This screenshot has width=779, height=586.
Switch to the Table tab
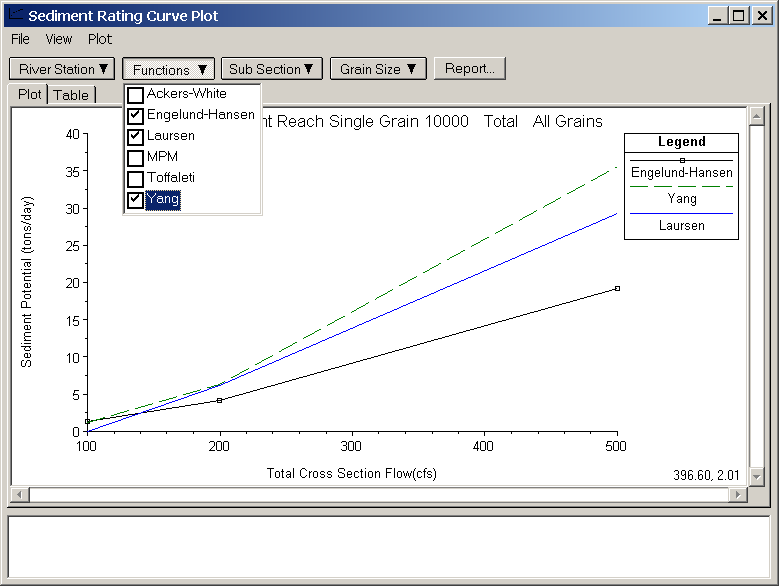(x=71, y=95)
